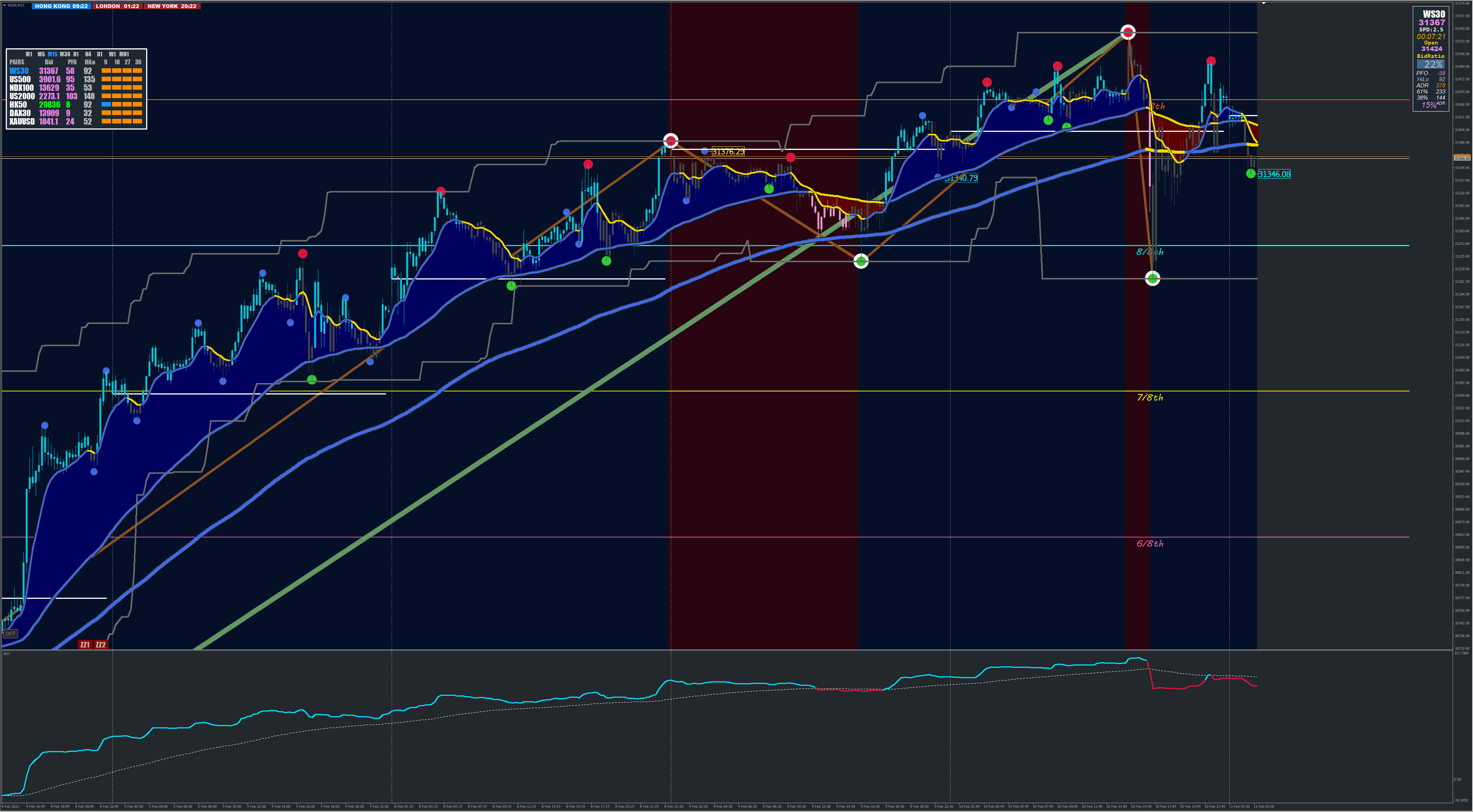Image resolution: width=1473 pixels, height=812 pixels.
Task: Switch to the M5 timeframe
Action: [41, 54]
